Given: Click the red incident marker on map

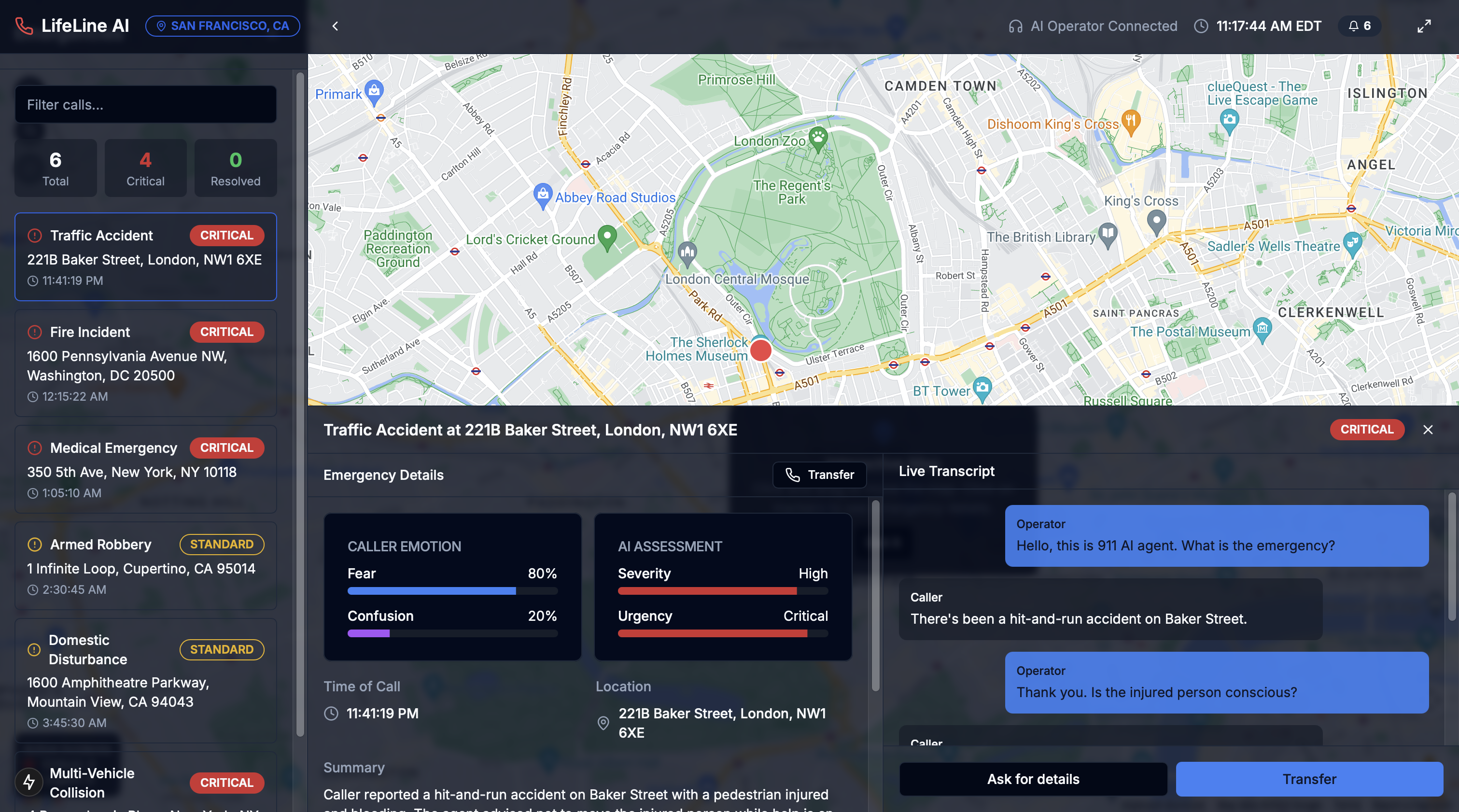Looking at the screenshot, I should pyautogui.click(x=761, y=350).
